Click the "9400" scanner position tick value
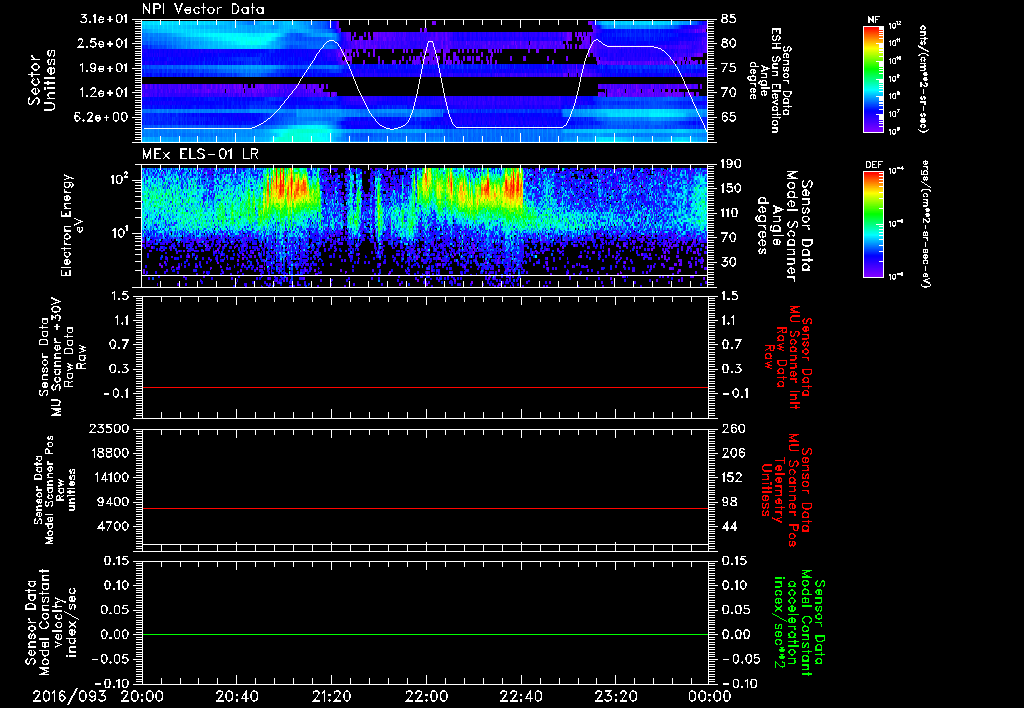This screenshot has width=1024, height=708. (x=113, y=502)
